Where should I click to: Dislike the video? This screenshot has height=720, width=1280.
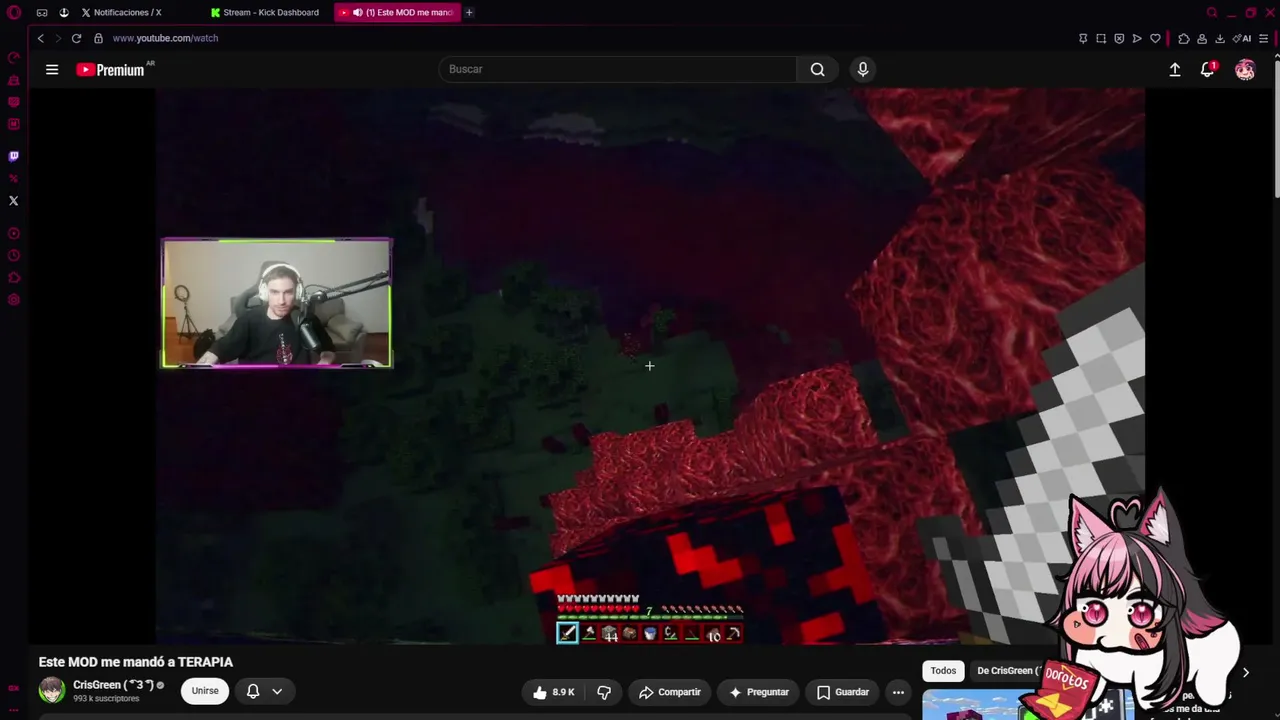tap(604, 692)
